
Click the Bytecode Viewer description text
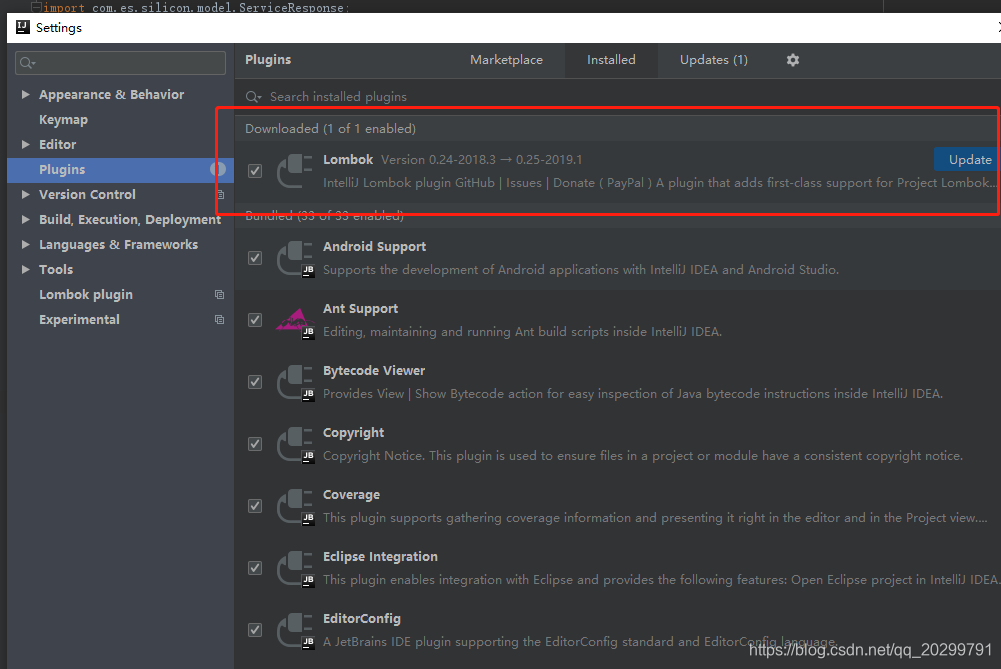(633, 393)
